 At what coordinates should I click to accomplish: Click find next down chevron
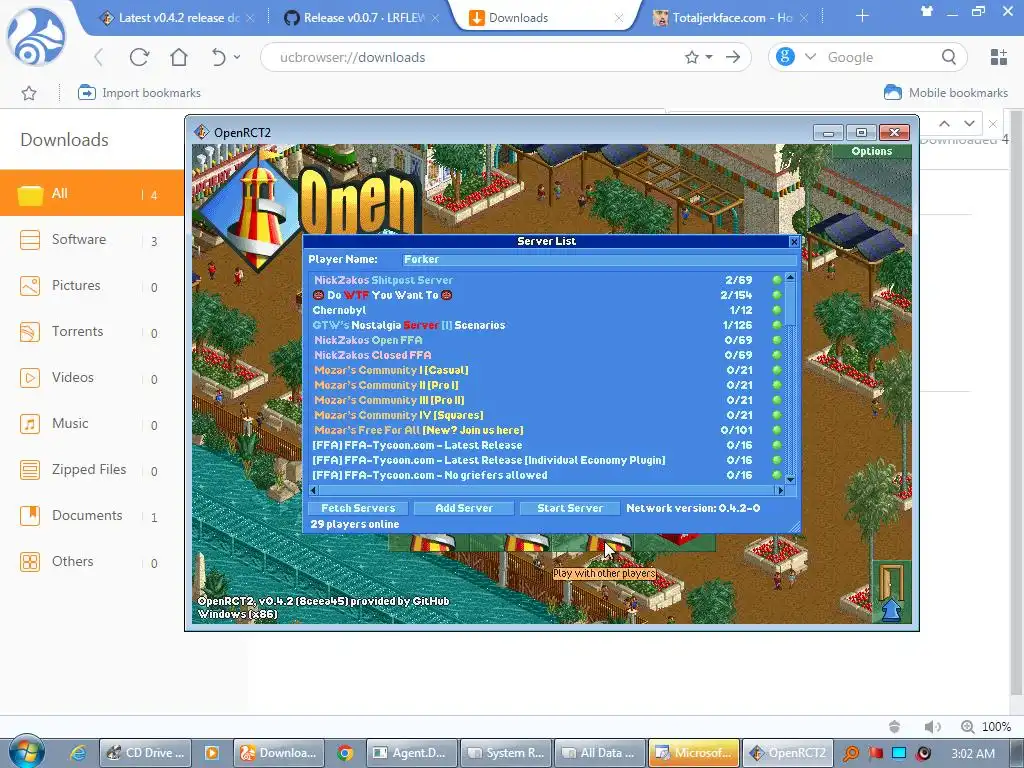click(969, 123)
